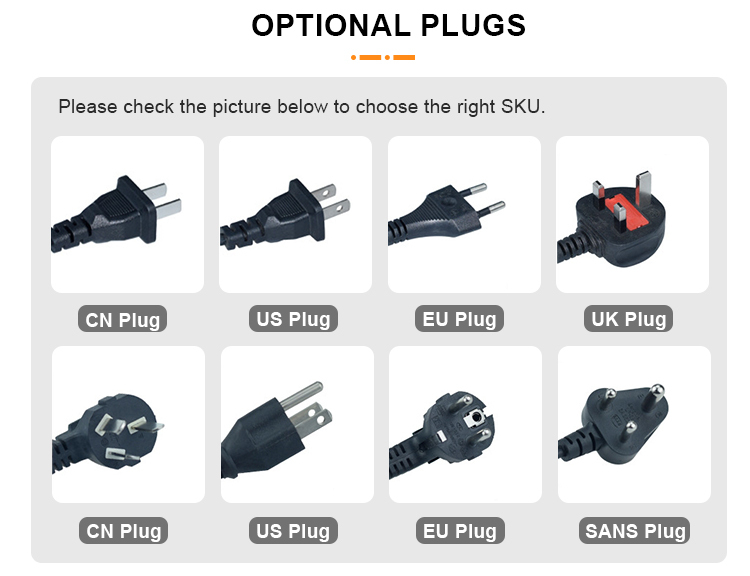Click the top-row US Plug label

click(x=293, y=319)
